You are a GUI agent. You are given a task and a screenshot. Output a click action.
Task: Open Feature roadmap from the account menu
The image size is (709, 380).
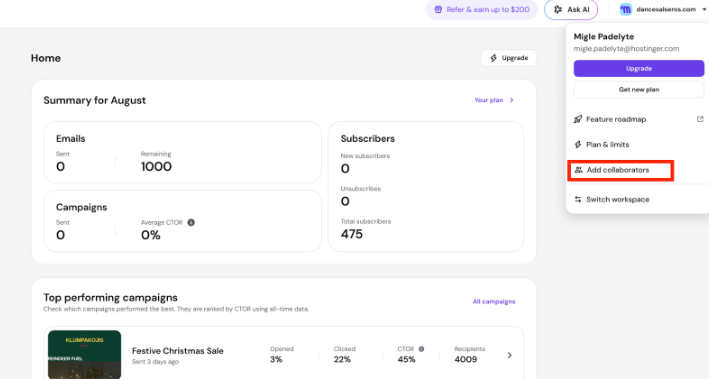point(638,119)
